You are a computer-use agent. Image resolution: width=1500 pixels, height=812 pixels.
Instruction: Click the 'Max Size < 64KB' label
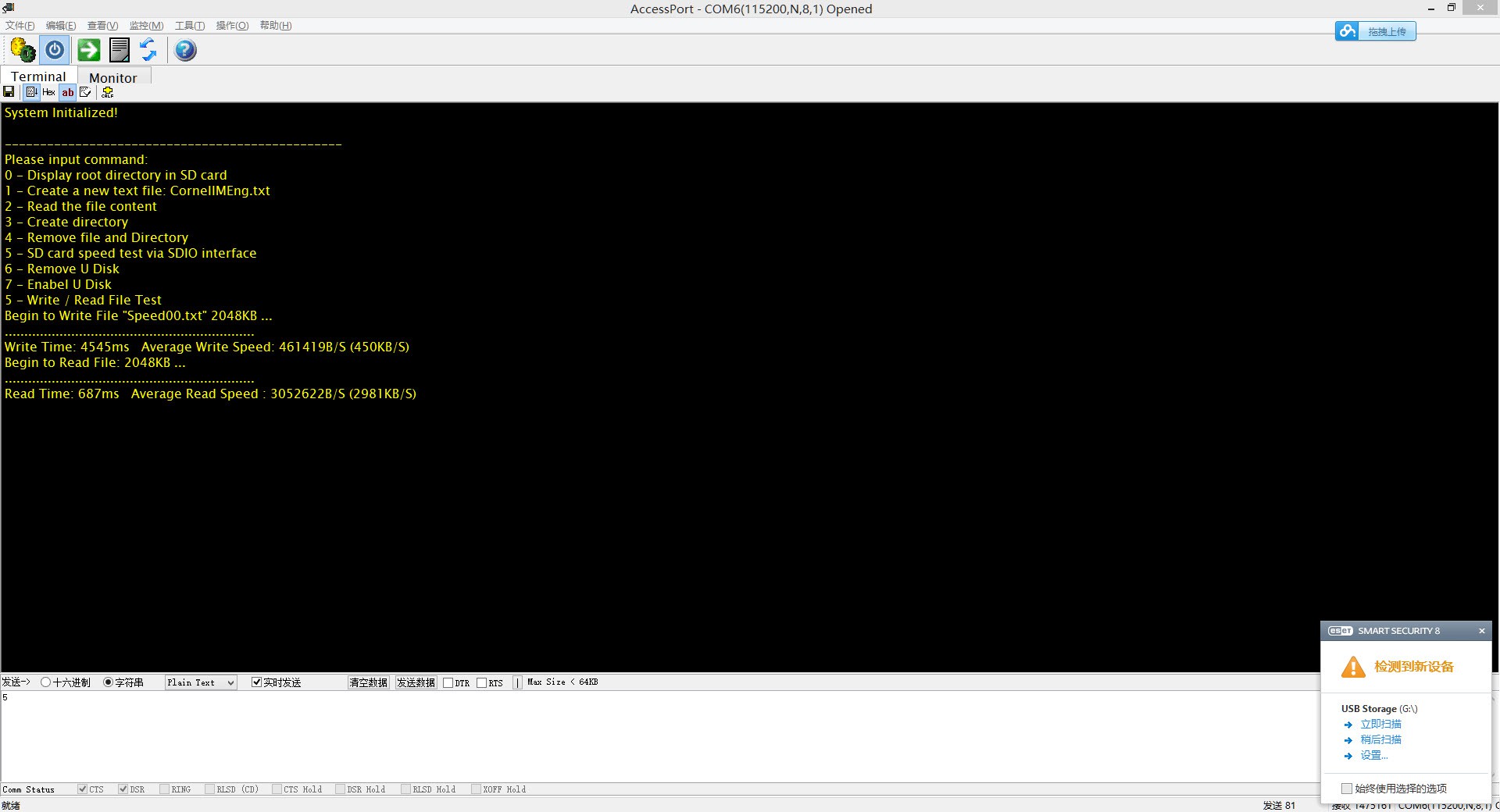coord(562,682)
